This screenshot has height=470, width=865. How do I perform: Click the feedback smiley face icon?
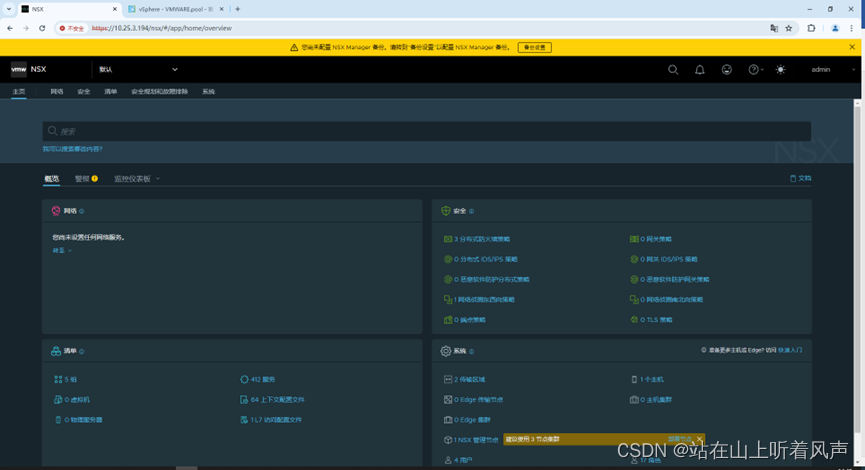727,70
